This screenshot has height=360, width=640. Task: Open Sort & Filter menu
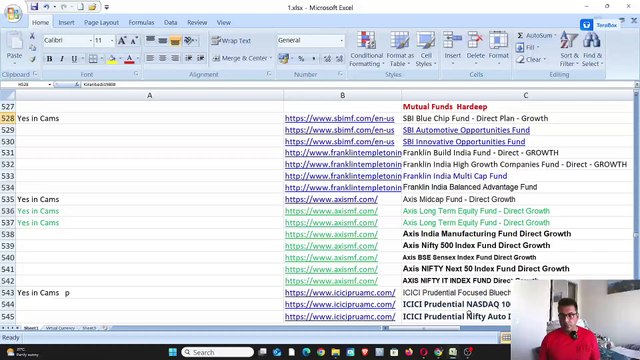[569, 49]
